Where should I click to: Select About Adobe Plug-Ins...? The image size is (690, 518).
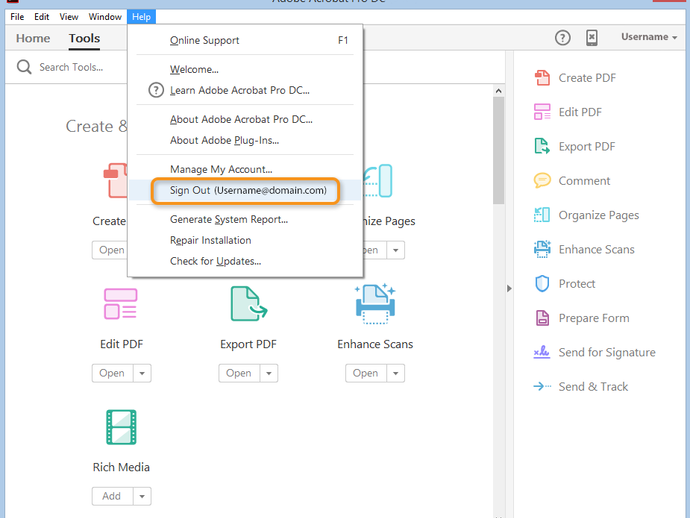point(245,140)
